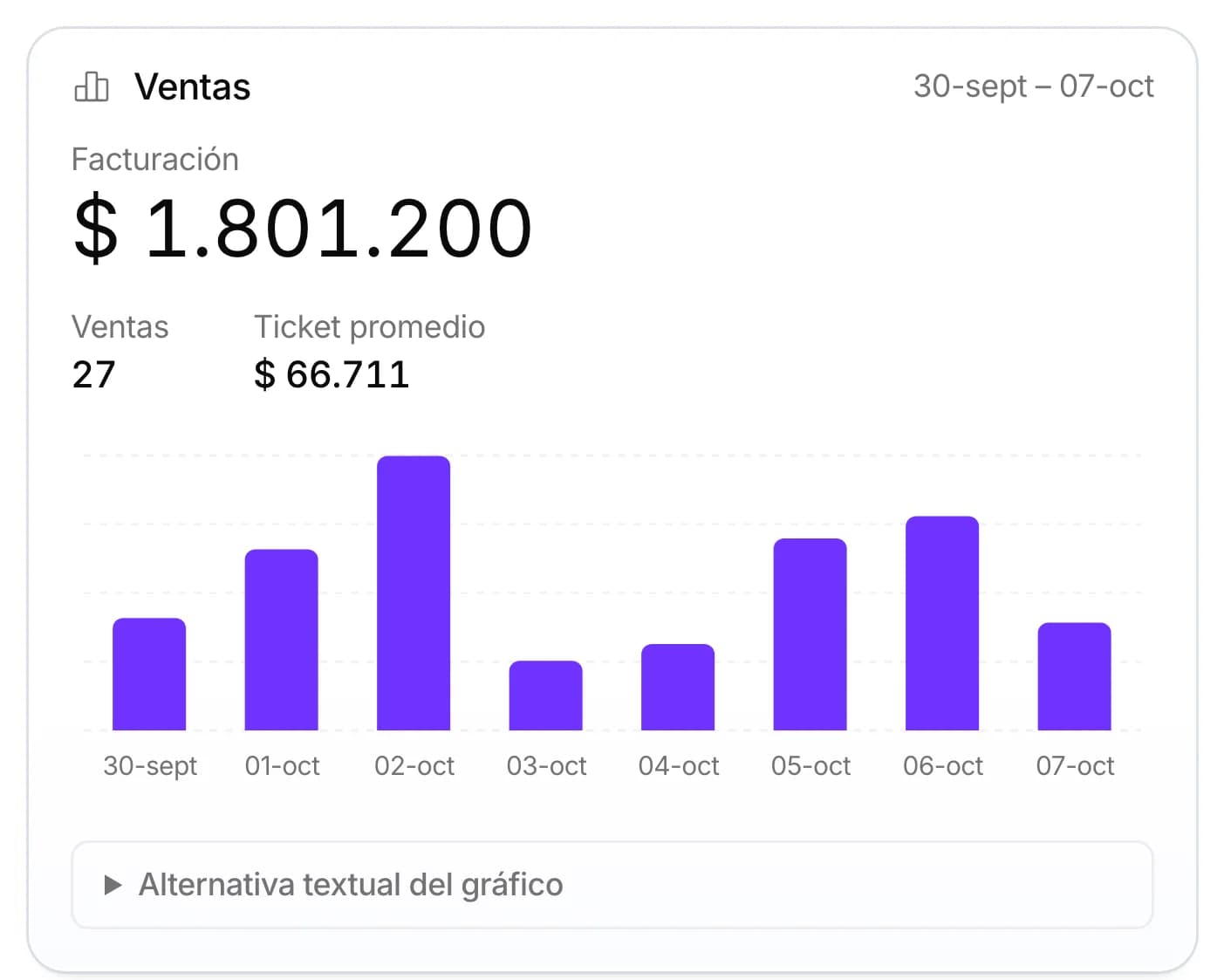
Task: Click the 01-oct axis label
Action: point(283,766)
